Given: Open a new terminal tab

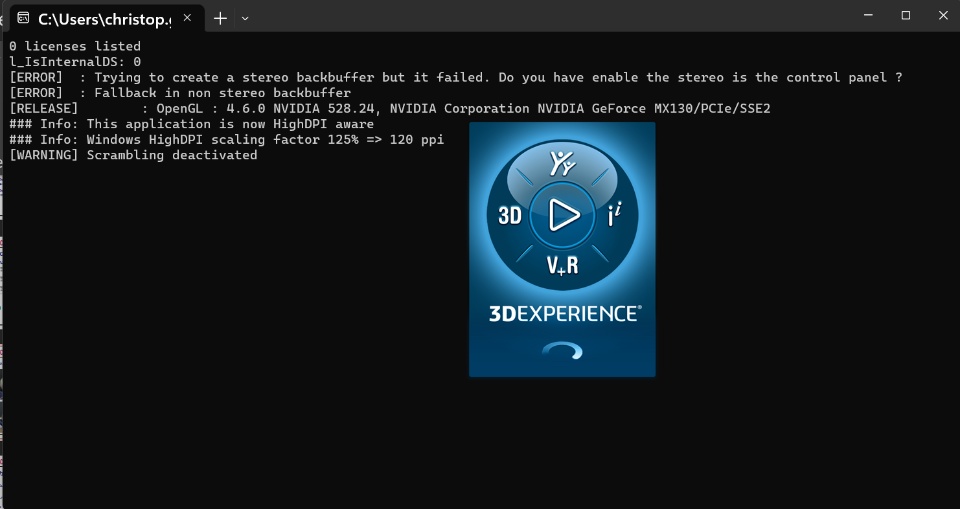Looking at the screenshot, I should coord(220,18).
